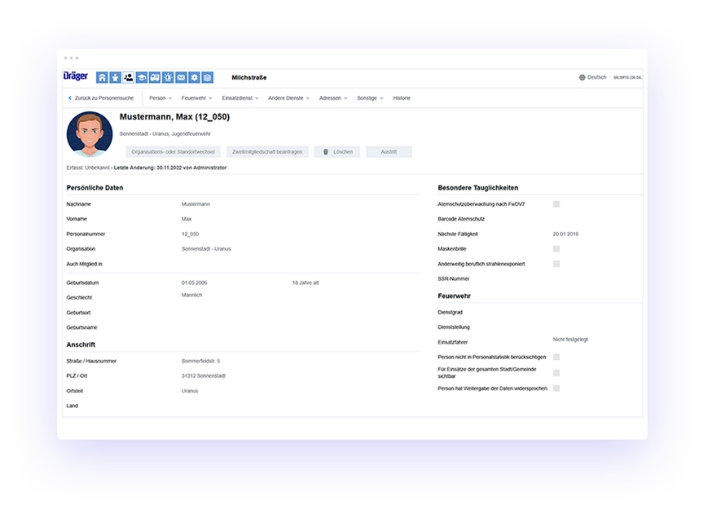Open the persons (people) module icon

pos(128,77)
